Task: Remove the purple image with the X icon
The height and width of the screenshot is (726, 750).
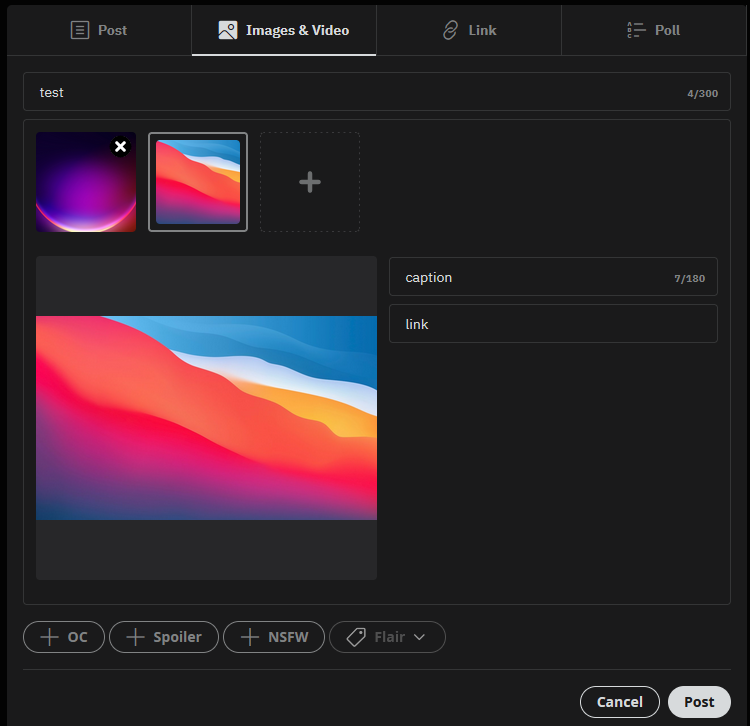Action: point(121,146)
